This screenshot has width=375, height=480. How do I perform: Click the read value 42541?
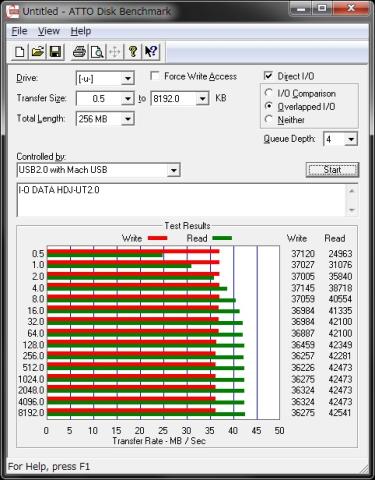pos(340,413)
